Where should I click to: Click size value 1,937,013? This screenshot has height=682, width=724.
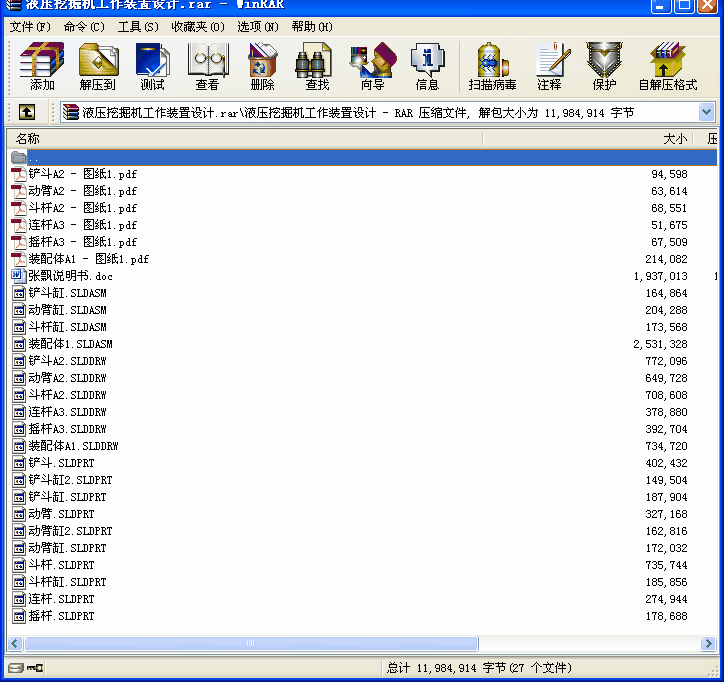[660, 276]
